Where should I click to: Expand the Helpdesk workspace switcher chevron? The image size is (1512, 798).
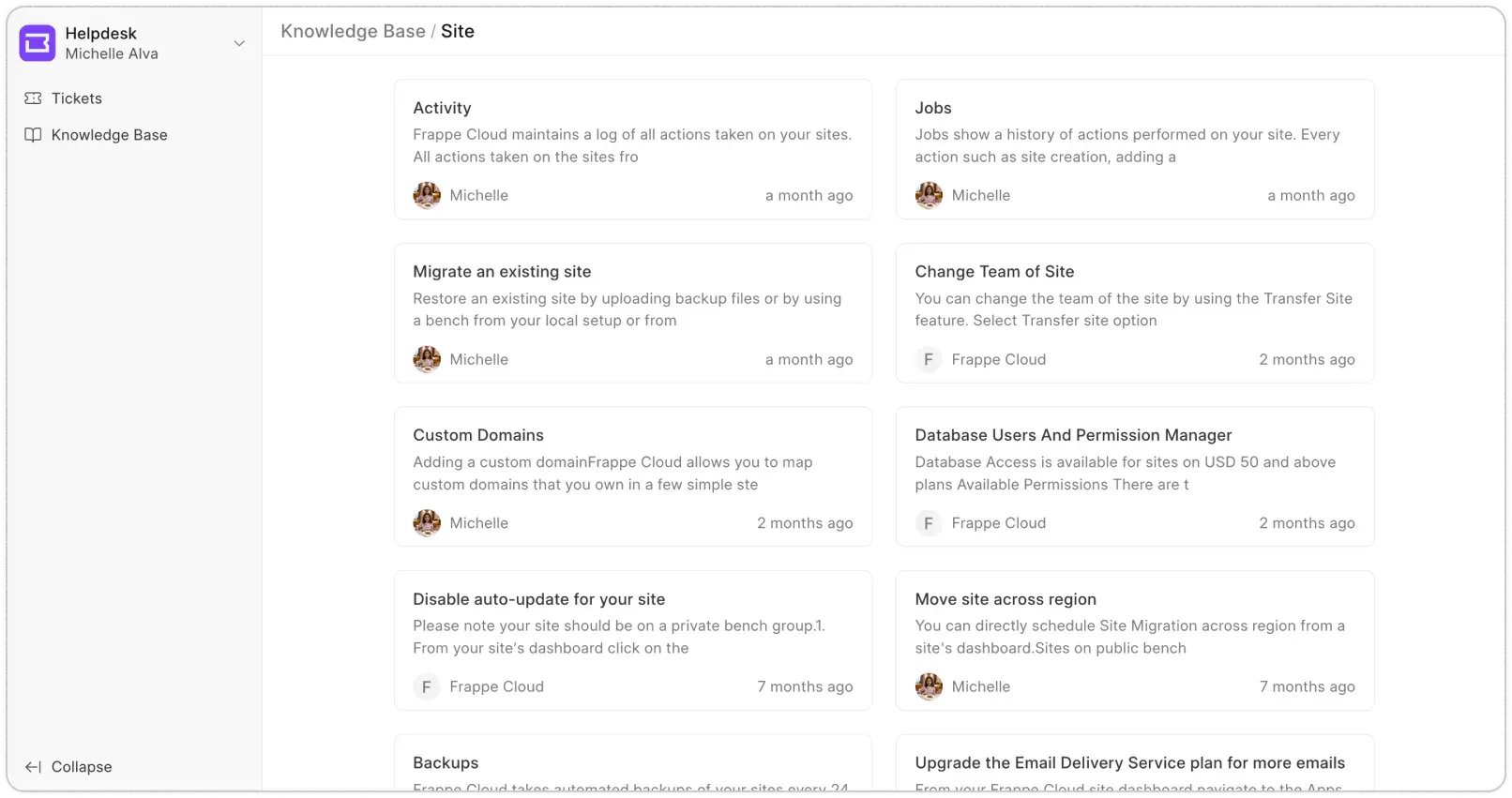pyautogui.click(x=240, y=43)
